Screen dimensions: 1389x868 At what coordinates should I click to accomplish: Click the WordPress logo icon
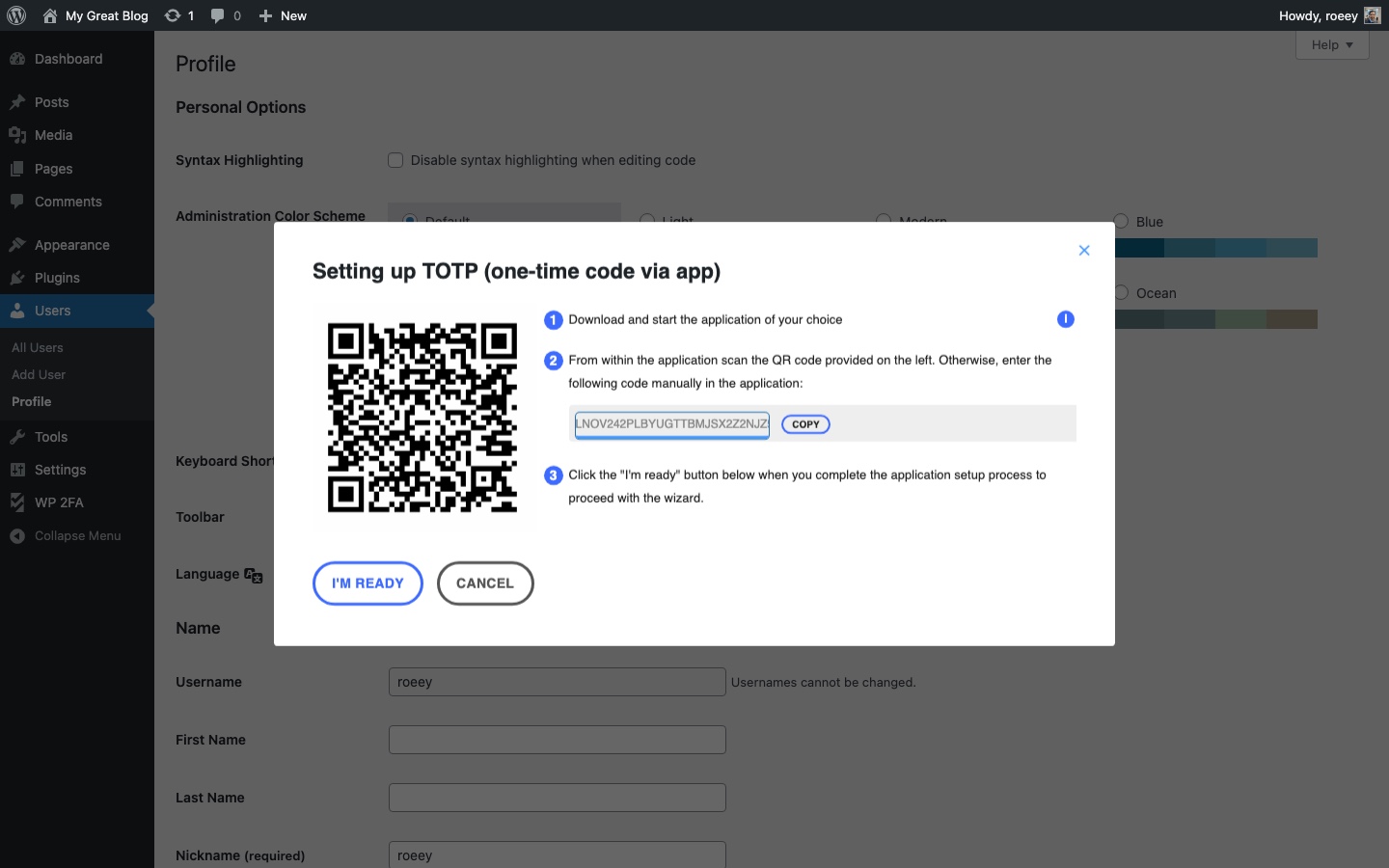click(x=16, y=15)
